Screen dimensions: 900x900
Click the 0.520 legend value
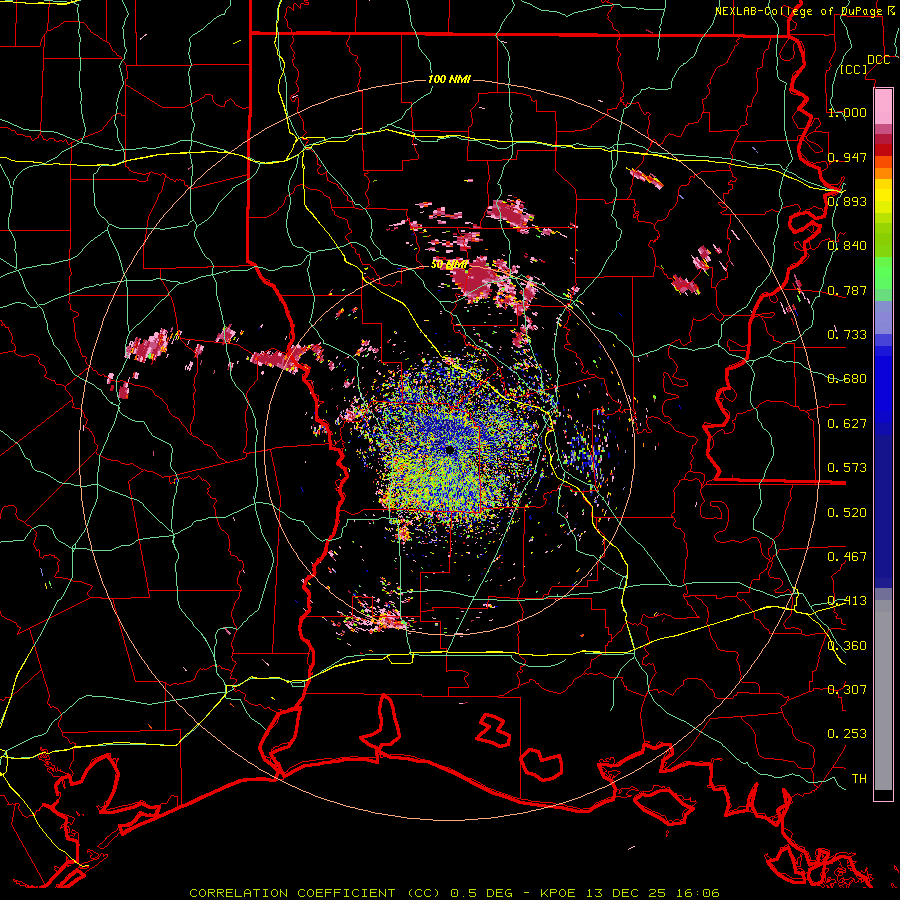click(x=847, y=512)
